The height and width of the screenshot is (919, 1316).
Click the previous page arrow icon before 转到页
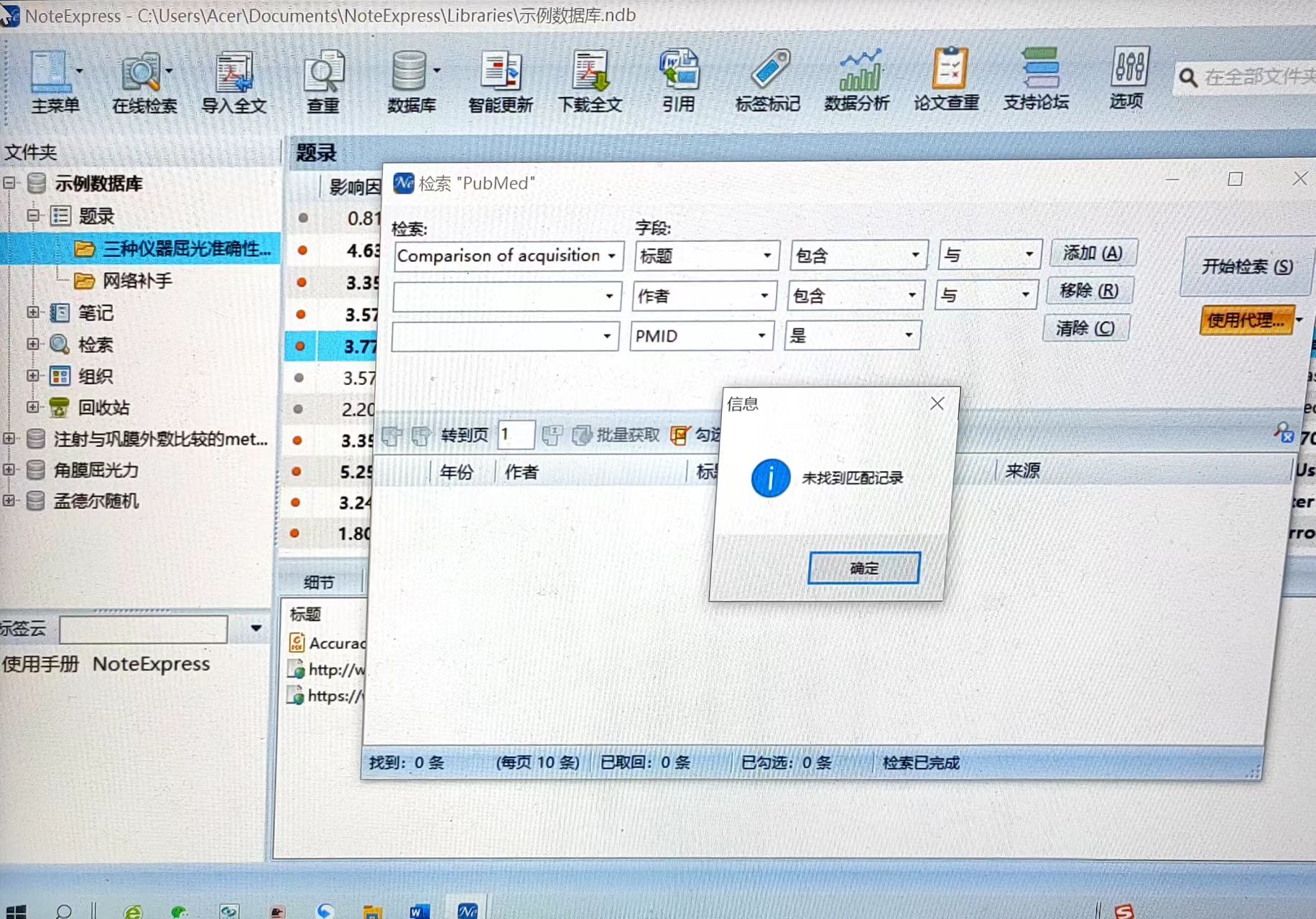click(392, 435)
